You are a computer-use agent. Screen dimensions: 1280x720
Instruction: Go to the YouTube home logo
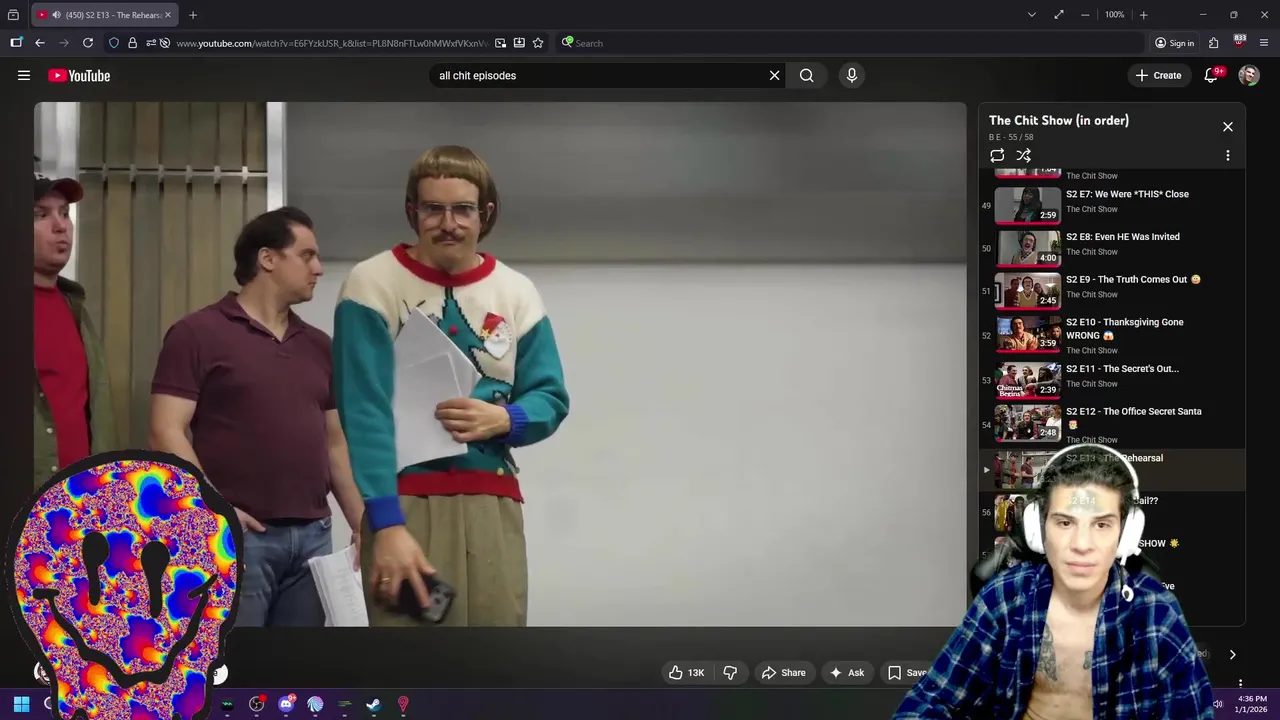(79, 75)
